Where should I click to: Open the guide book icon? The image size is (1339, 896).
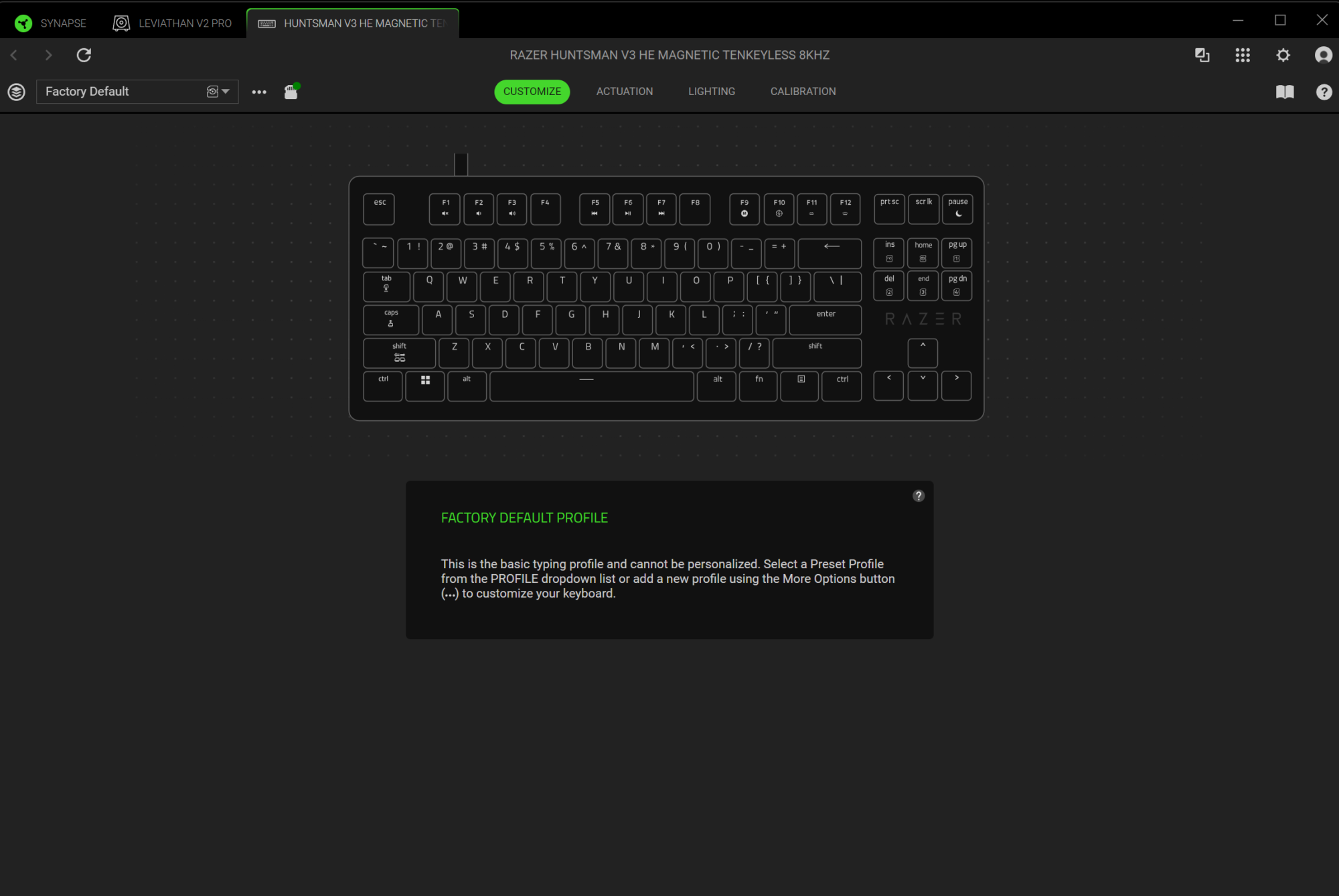[1285, 92]
